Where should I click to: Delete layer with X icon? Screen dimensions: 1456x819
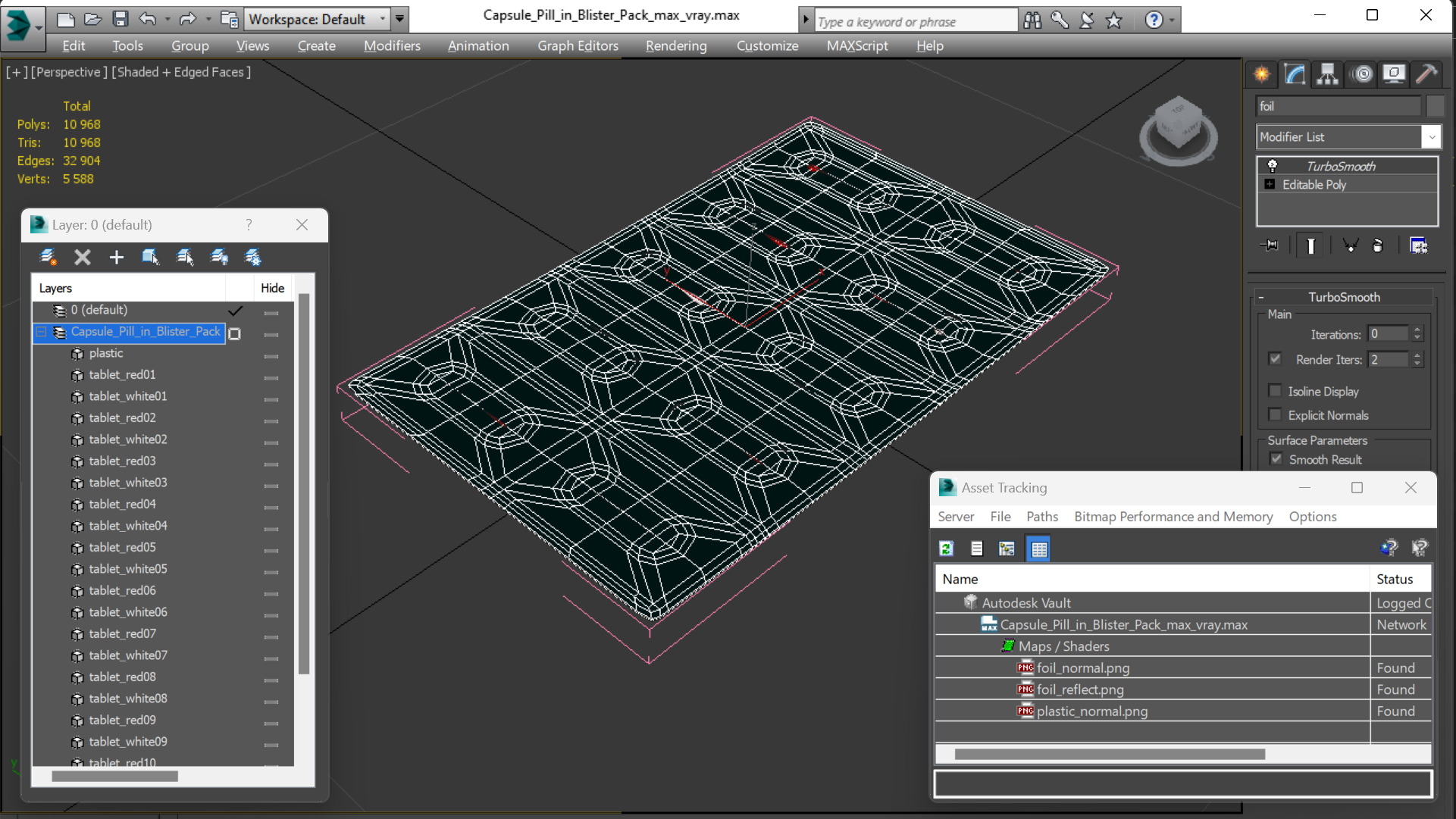[83, 258]
